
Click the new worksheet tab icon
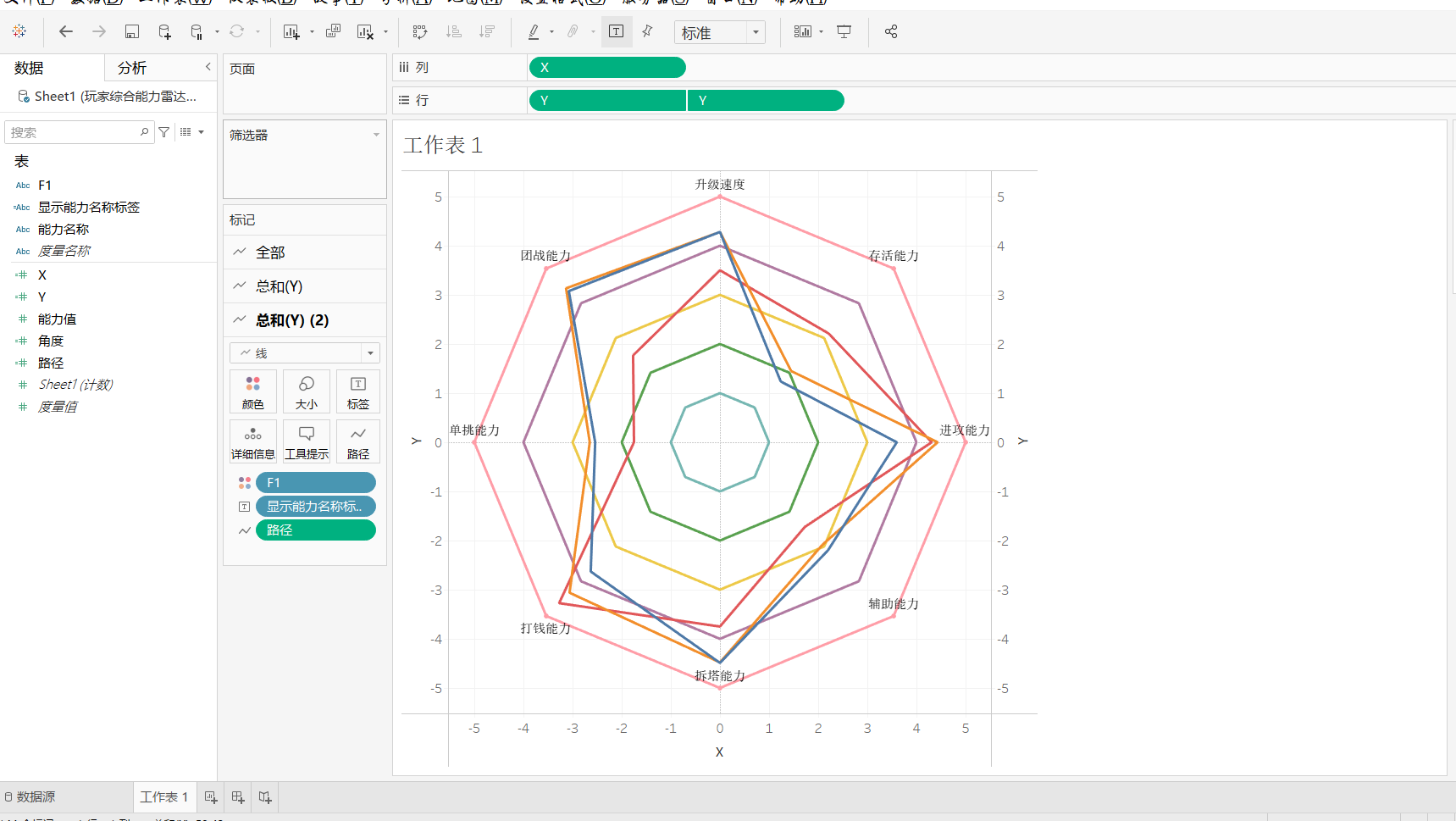pyautogui.click(x=211, y=796)
